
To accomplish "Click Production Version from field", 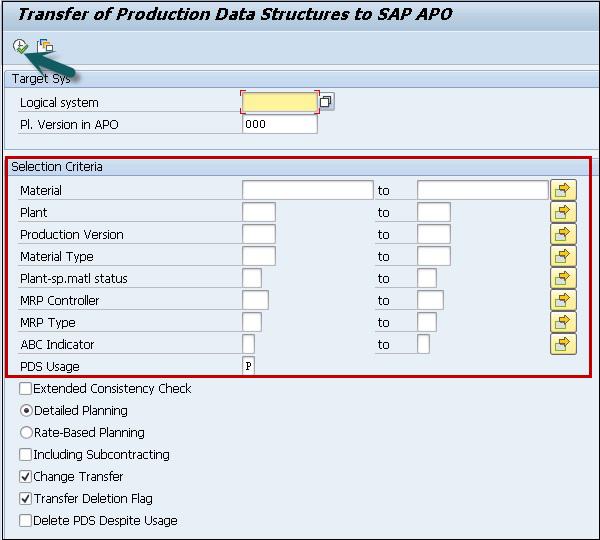I will [259, 234].
